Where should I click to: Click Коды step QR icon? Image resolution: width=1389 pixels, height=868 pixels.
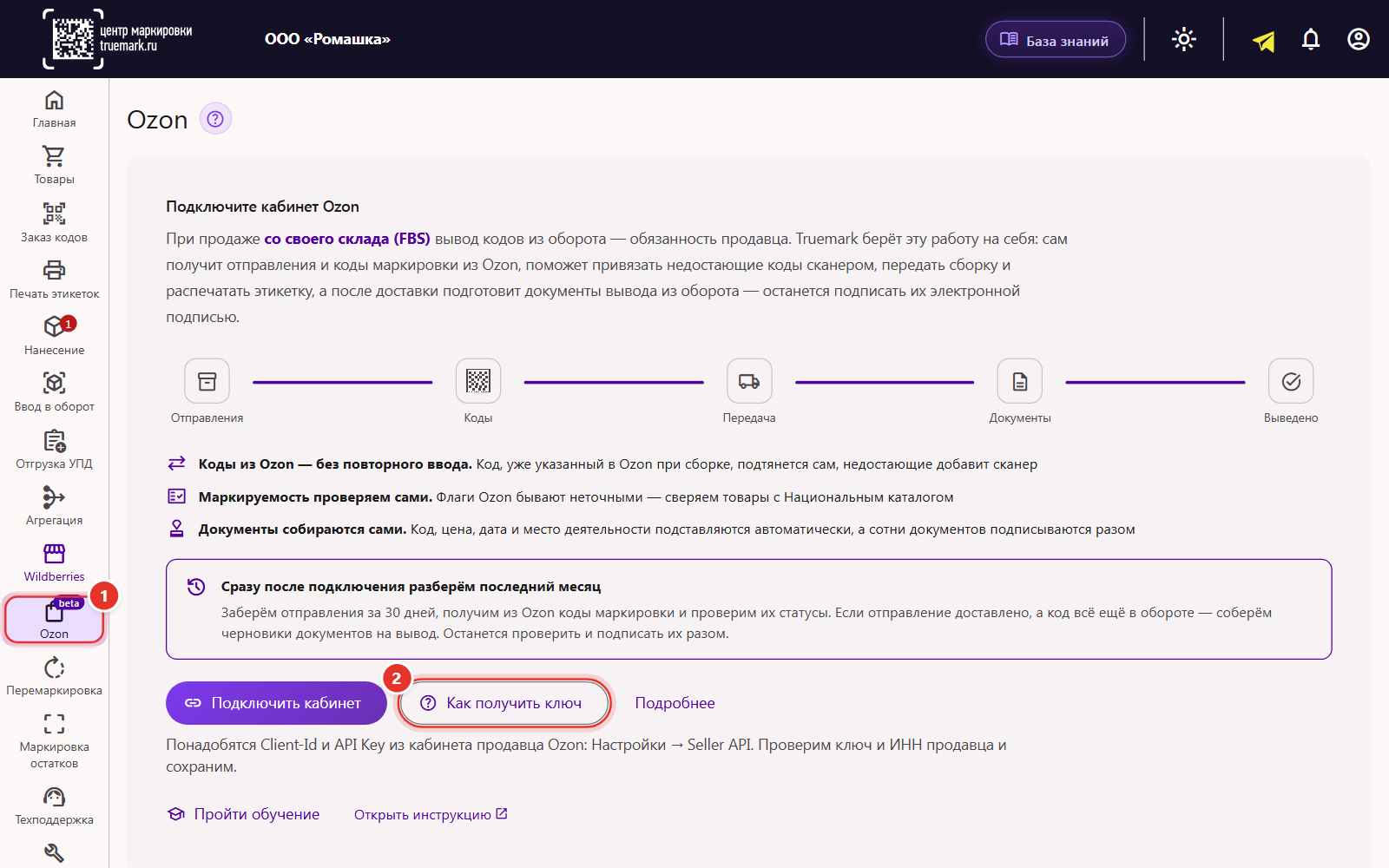point(478,381)
